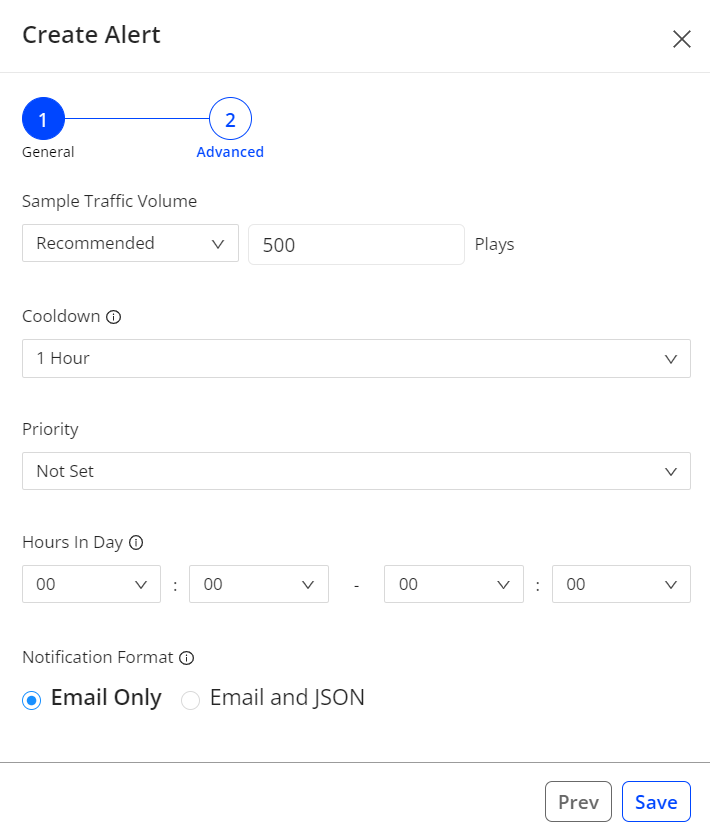
Task: Open the Recommended traffic volume dropdown
Action: click(130, 243)
